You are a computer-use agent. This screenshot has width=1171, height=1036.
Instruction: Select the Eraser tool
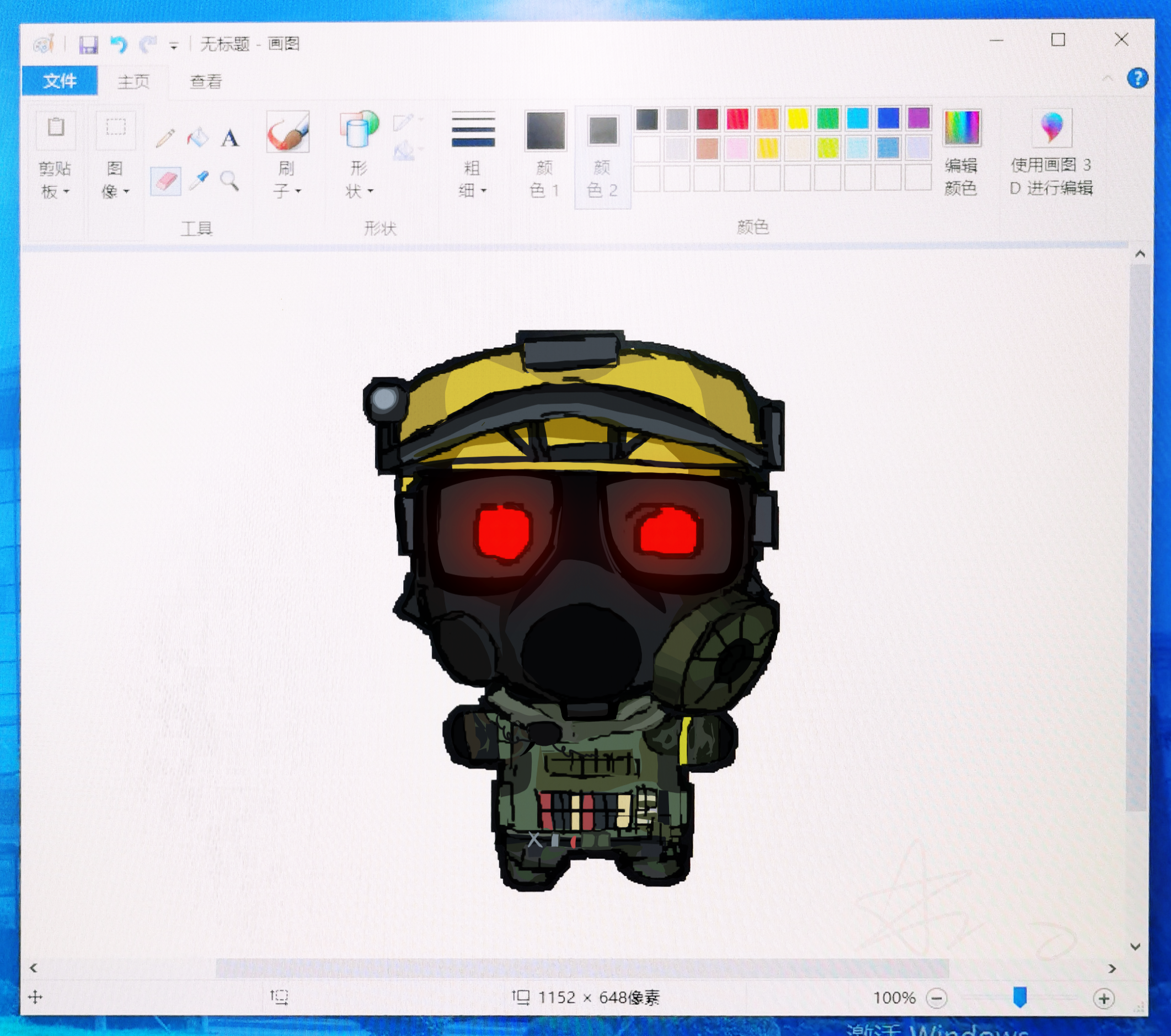[x=165, y=181]
